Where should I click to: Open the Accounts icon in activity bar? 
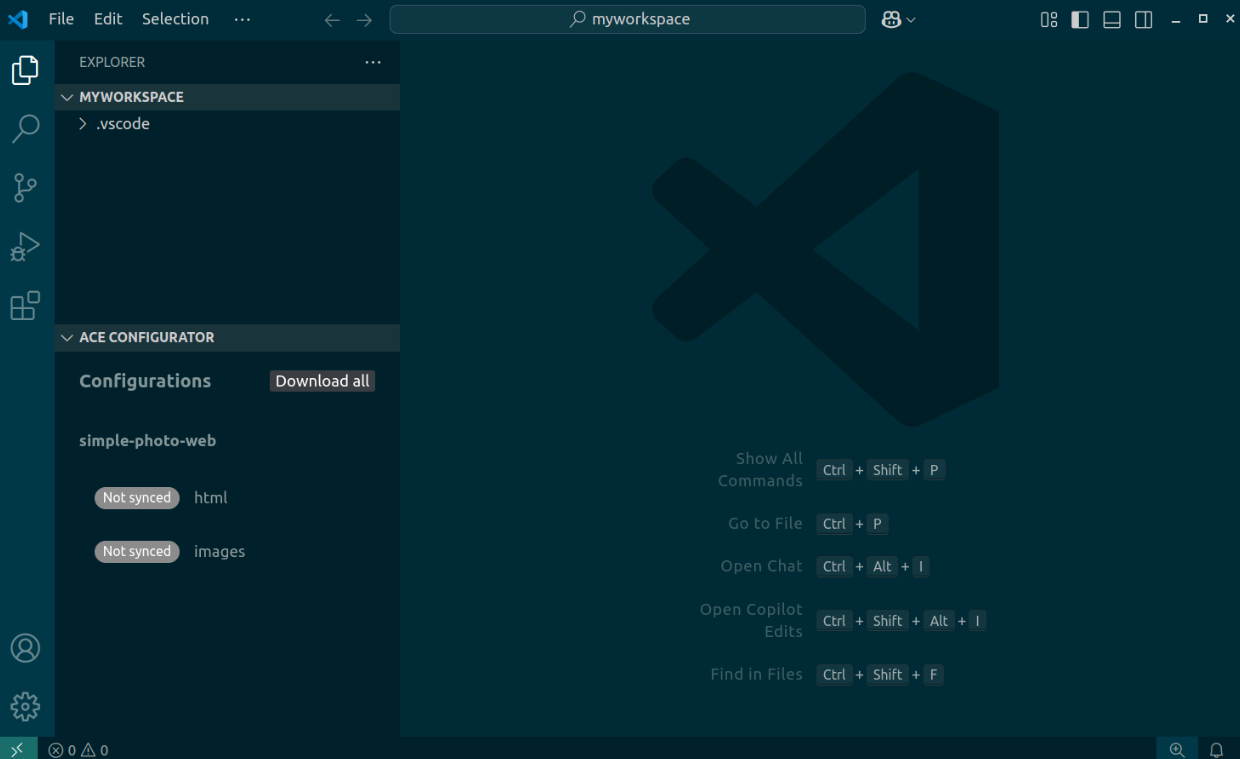click(25, 648)
